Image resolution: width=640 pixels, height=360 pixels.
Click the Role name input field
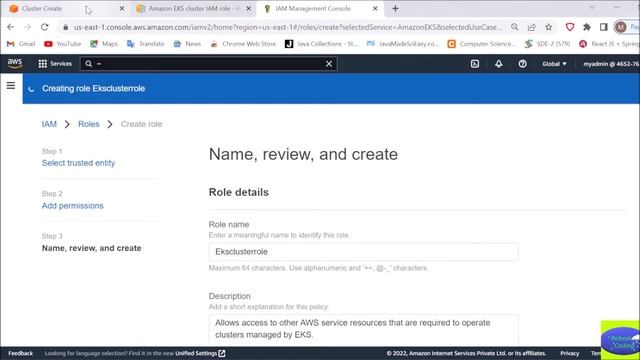click(364, 252)
